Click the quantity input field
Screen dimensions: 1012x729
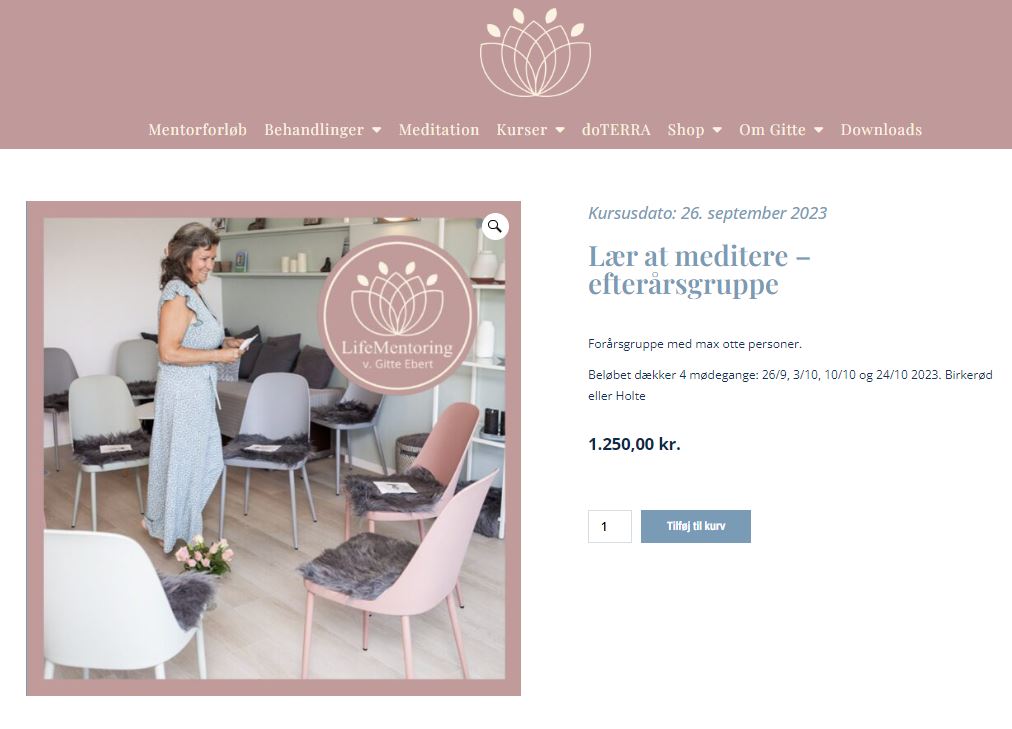(610, 526)
